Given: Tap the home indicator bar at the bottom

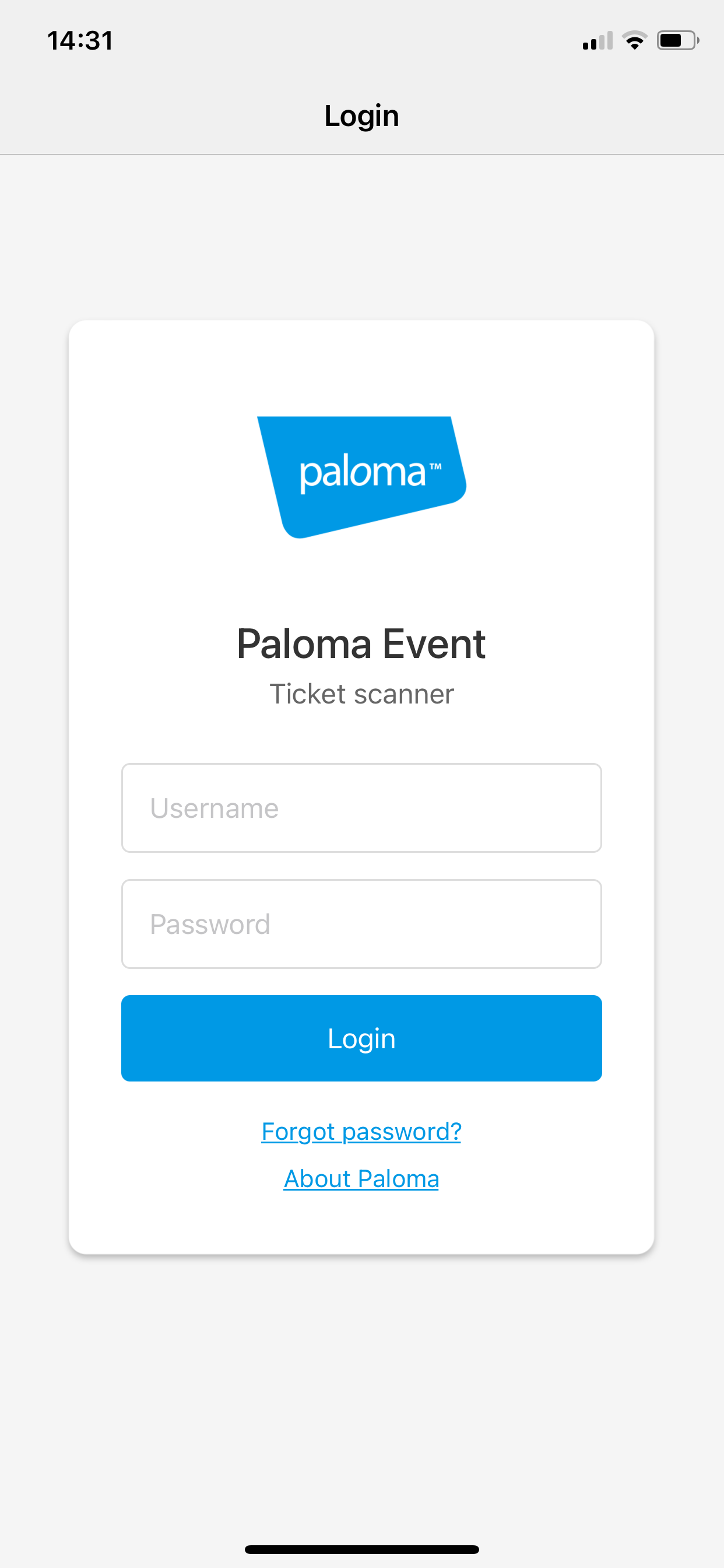Looking at the screenshot, I should pyautogui.click(x=361, y=1549).
